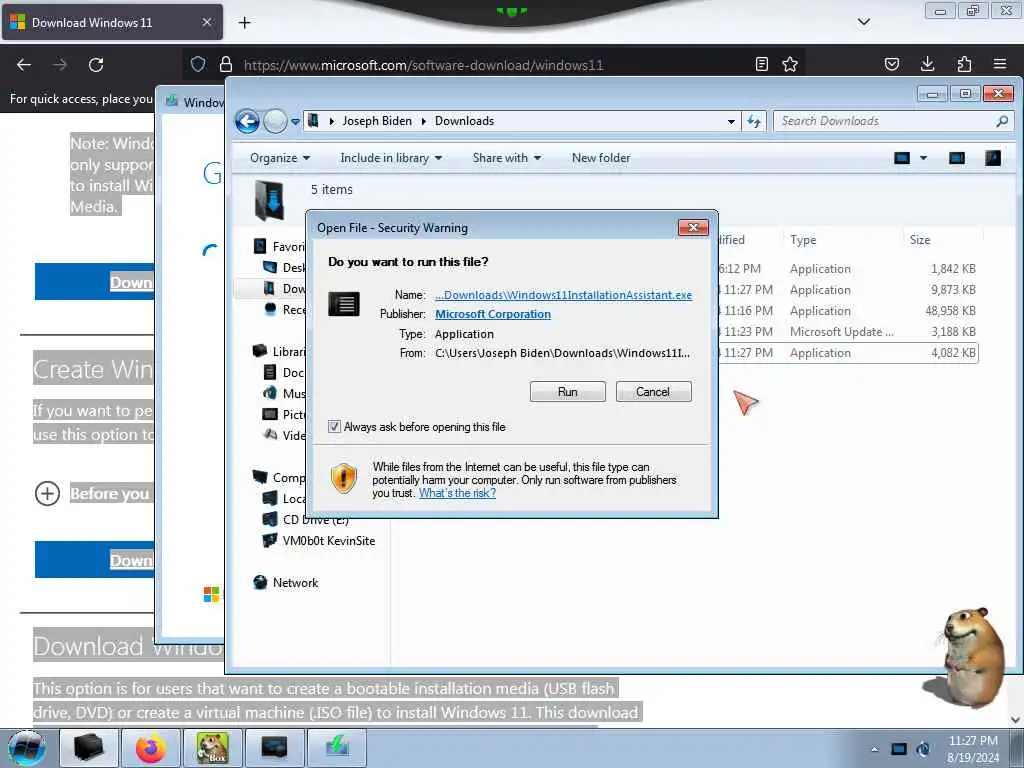Close the Download Windows 11 tab
Viewport: 1024px width, 768px height.
point(207,22)
